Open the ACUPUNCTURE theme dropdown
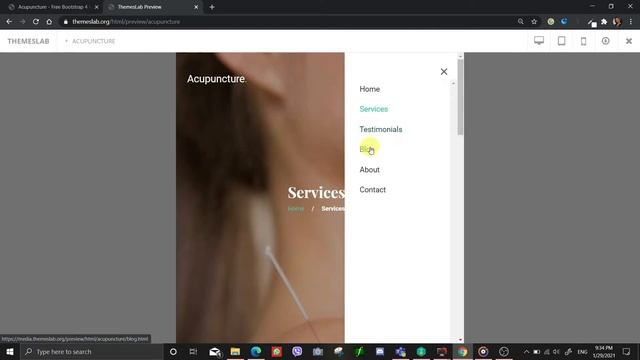Image resolution: width=640 pixels, height=360 pixels. tap(90, 41)
